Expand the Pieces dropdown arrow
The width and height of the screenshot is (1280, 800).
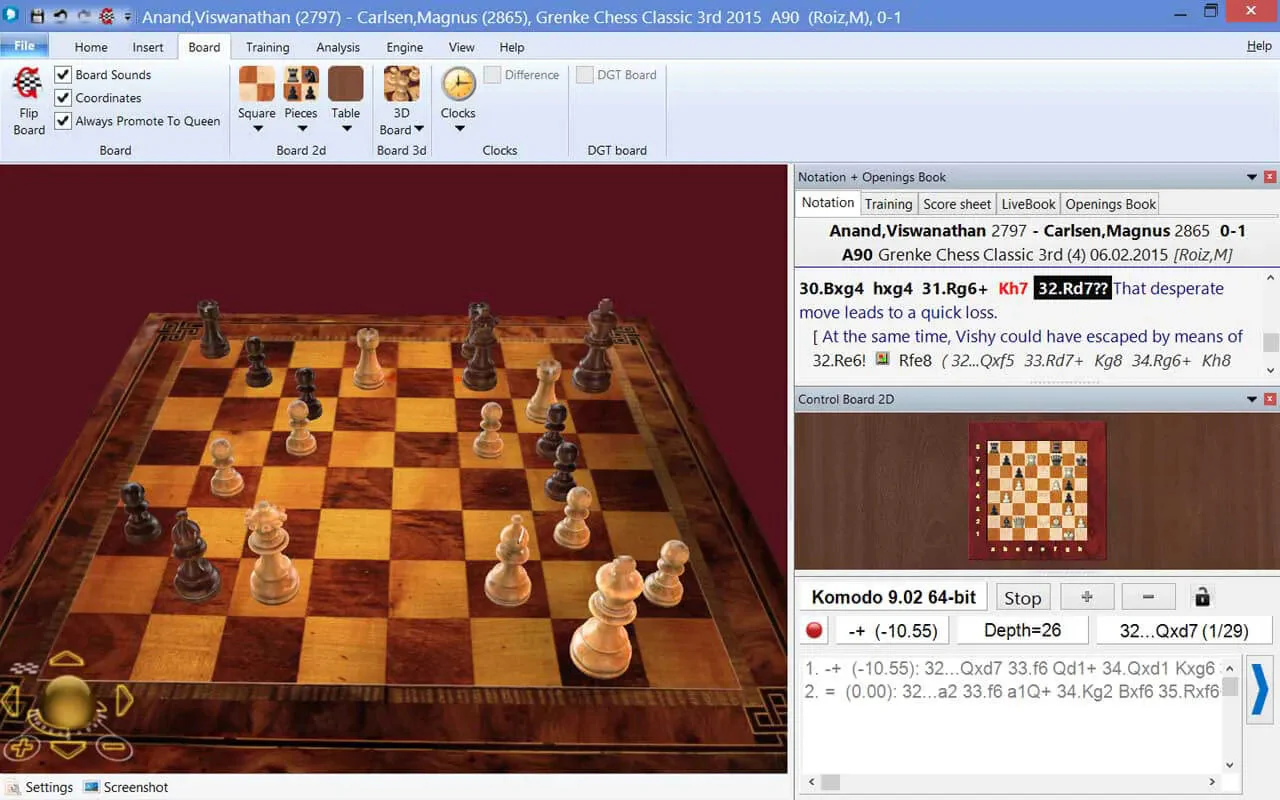pyautogui.click(x=301, y=128)
